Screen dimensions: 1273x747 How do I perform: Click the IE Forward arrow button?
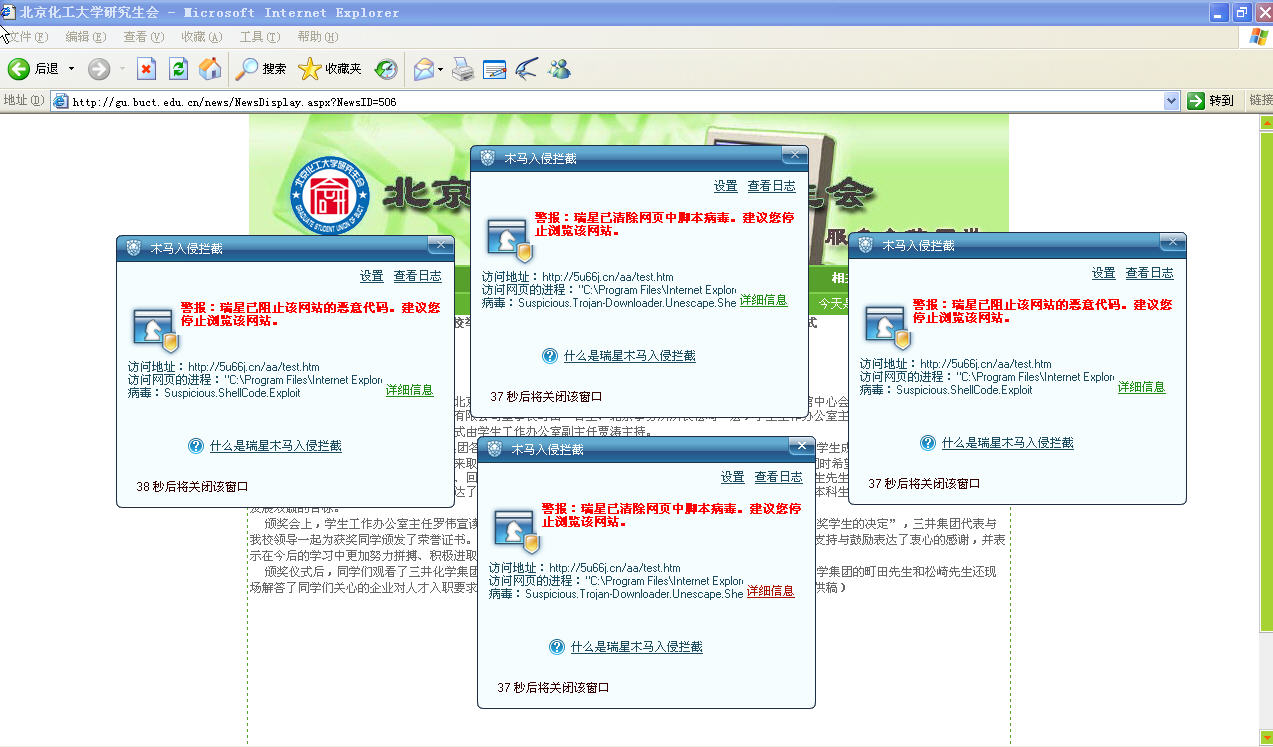click(99, 69)
